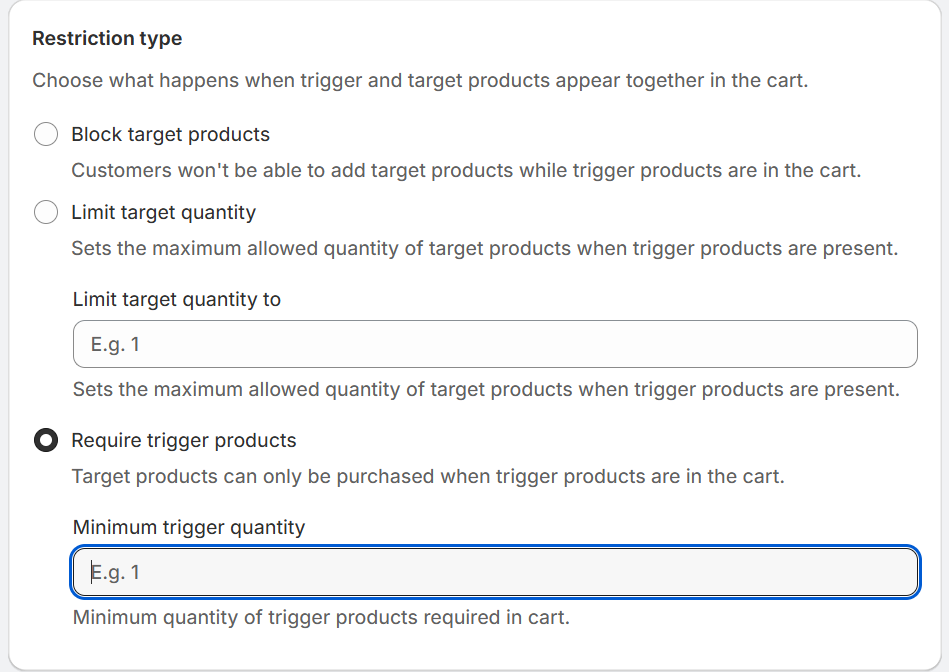Click the 'Minimum trigger quantity' field label
This screenshot has height=672, width=949.
[x=189, y=527]
